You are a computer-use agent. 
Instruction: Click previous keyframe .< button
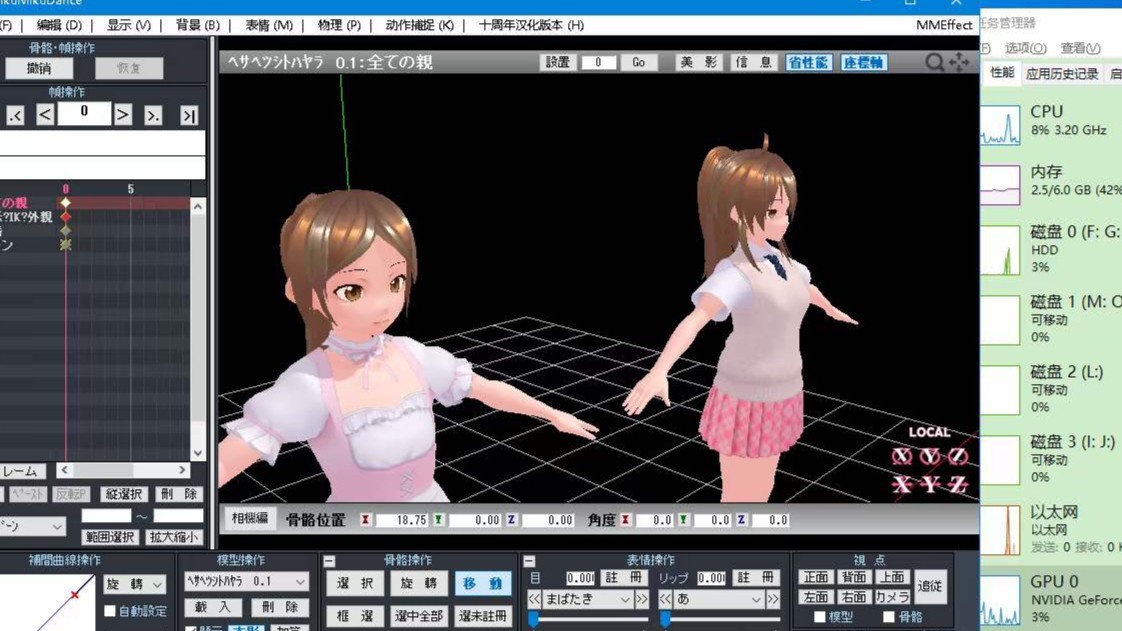point(15,116)
